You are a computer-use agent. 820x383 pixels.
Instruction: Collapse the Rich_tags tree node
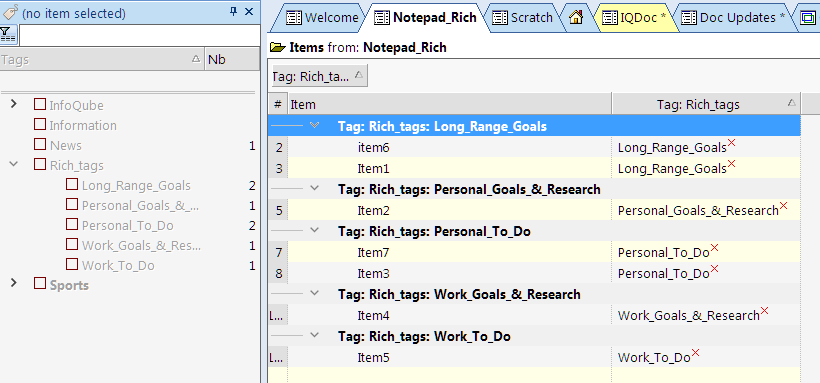(14, 164)
